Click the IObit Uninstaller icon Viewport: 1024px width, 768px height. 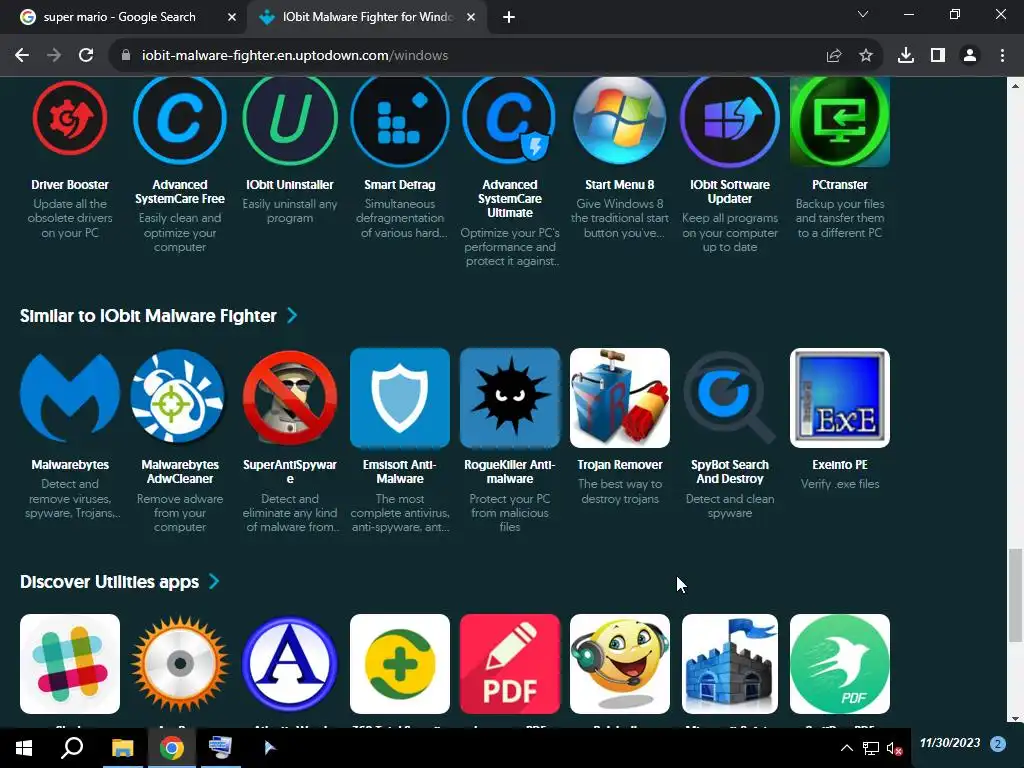(290, 118)
